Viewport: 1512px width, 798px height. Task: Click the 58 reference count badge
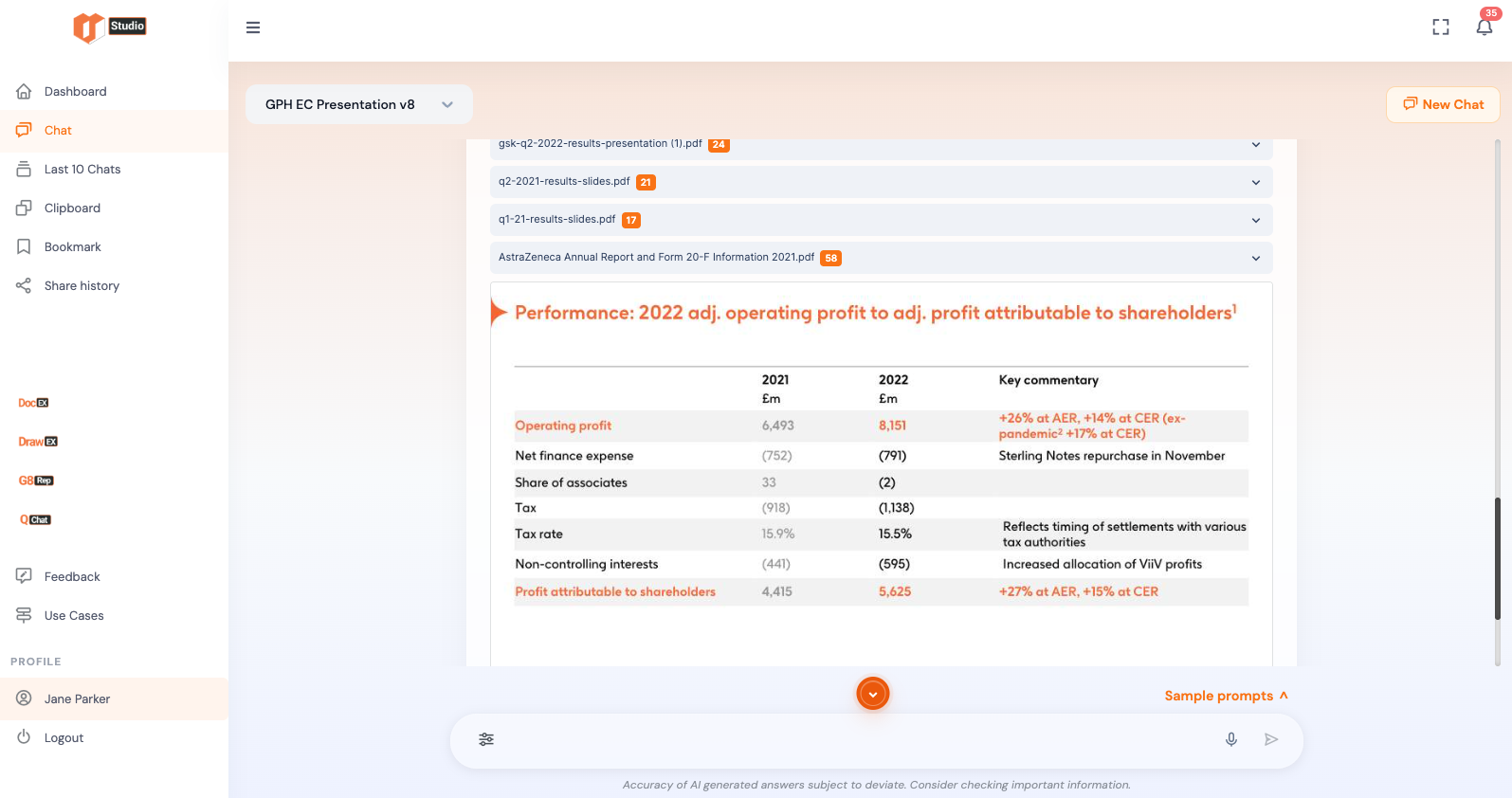point(831,258)
